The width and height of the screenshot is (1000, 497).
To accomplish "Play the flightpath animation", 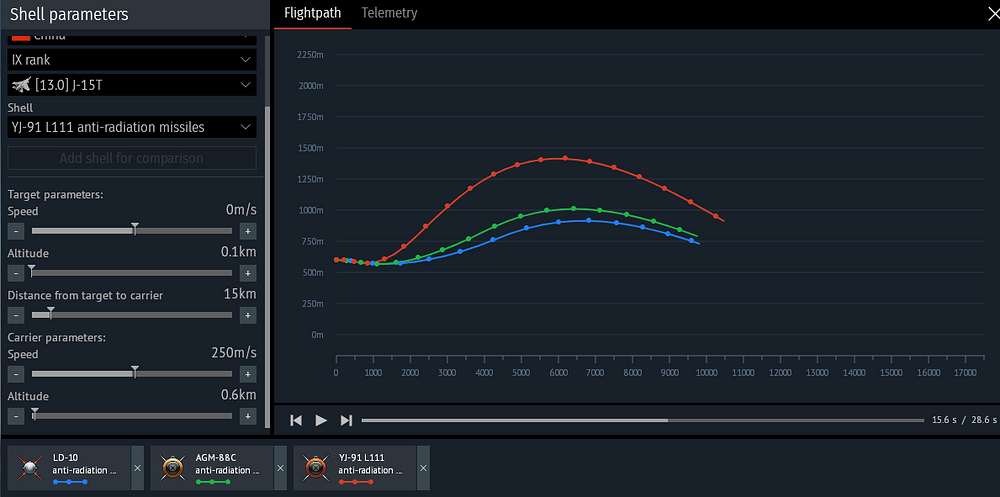I will (321, 420).
